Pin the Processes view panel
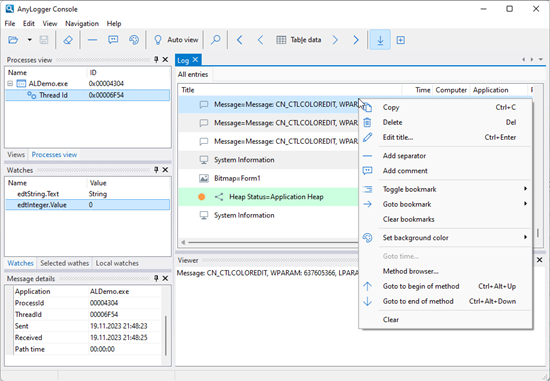Image resolution: width=550 pixels, height=381 pixels. (x=156, y=60)
